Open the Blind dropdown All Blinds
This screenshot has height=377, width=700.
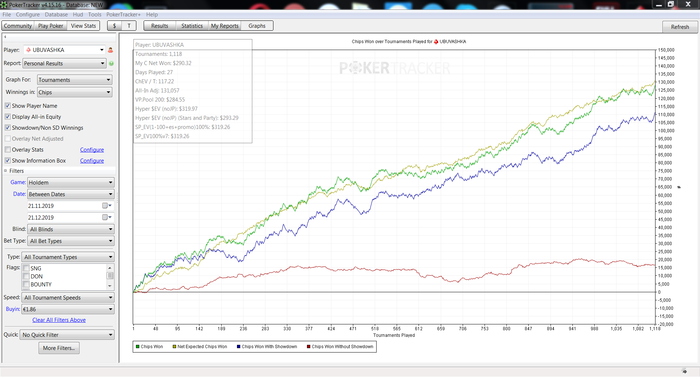click(71, 229)
